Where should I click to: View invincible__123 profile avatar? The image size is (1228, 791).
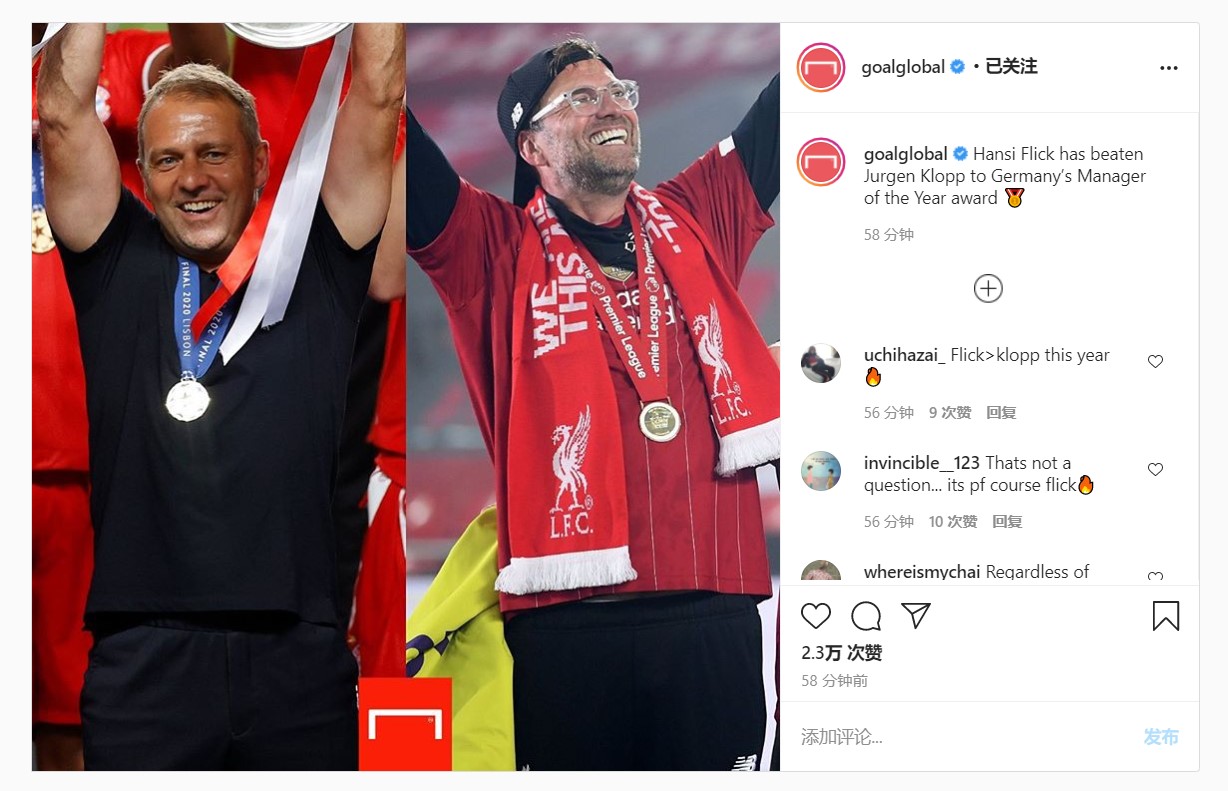tap(821, 471)
